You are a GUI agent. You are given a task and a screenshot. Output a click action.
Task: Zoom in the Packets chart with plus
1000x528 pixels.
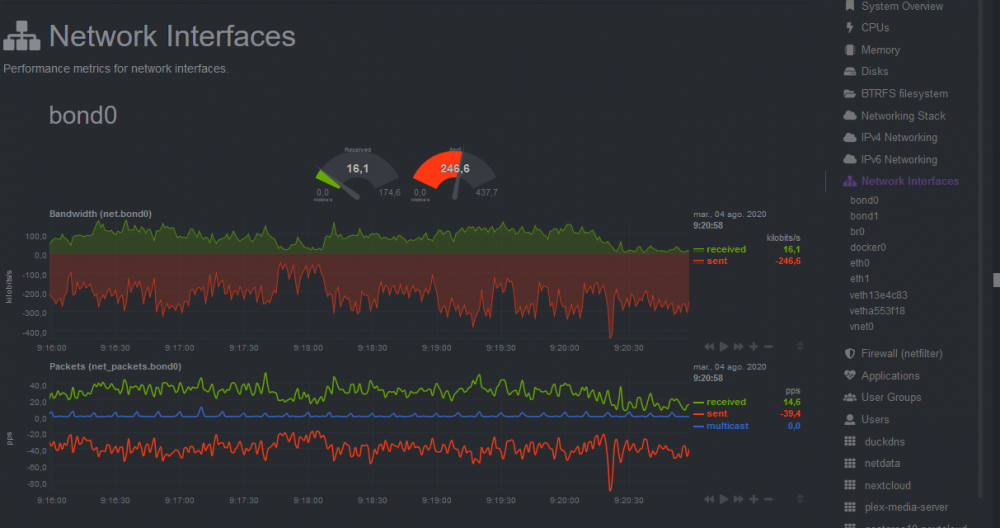coord(754,499)
